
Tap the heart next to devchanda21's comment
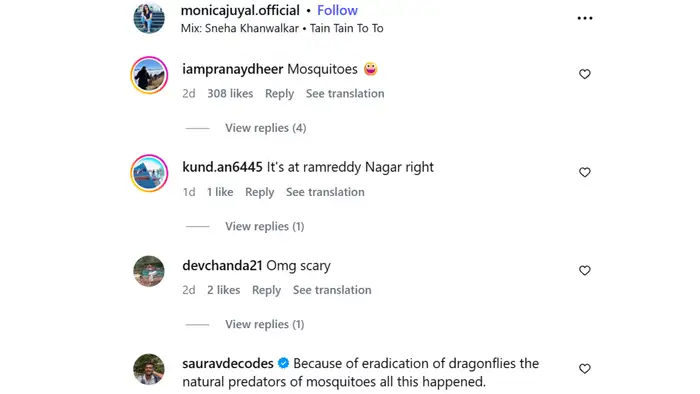(x=584, y=270)
